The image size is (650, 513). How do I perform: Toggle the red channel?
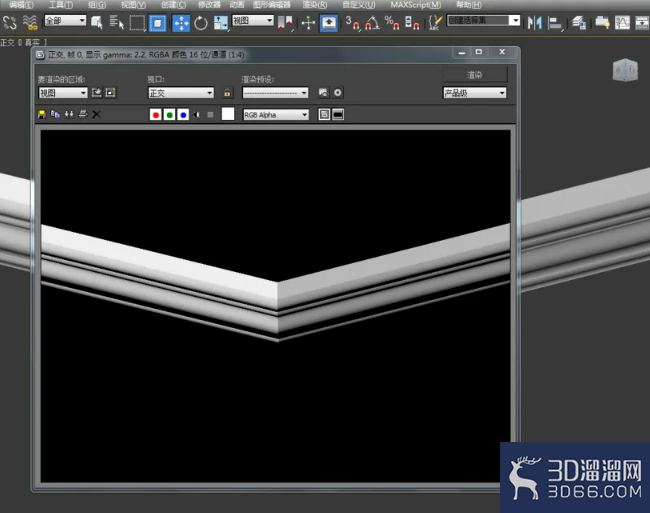[x=156, y=115]
